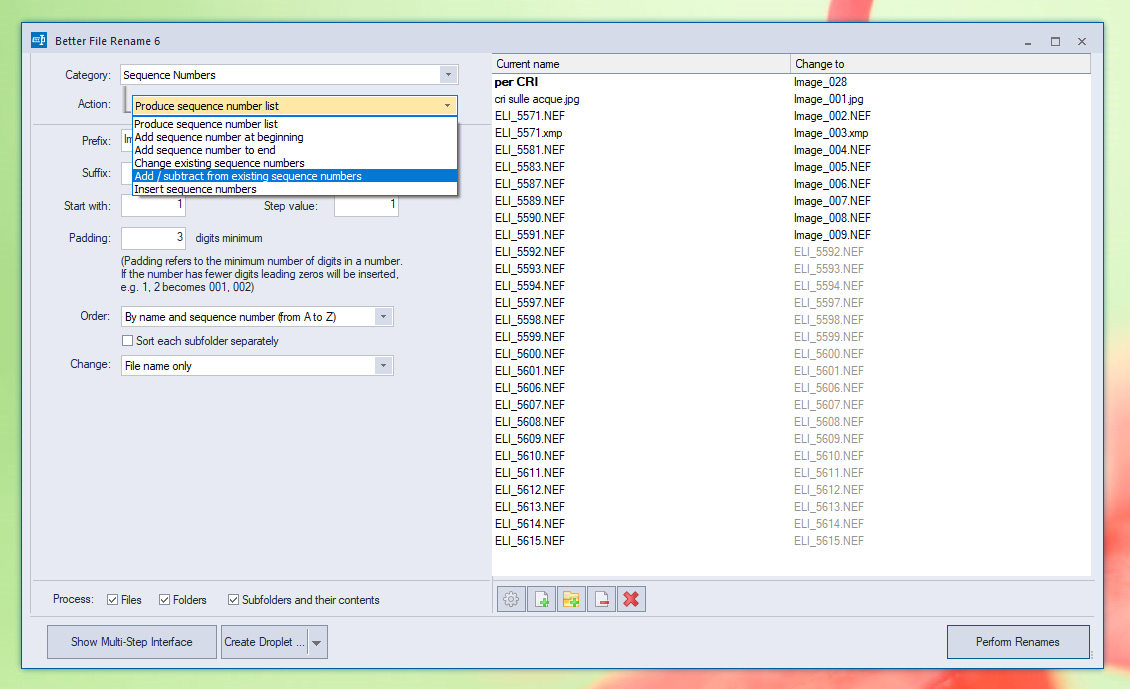Enable Sort each subfolder separately
This screenshot has width=1130, height=689.
coord(127,341)
